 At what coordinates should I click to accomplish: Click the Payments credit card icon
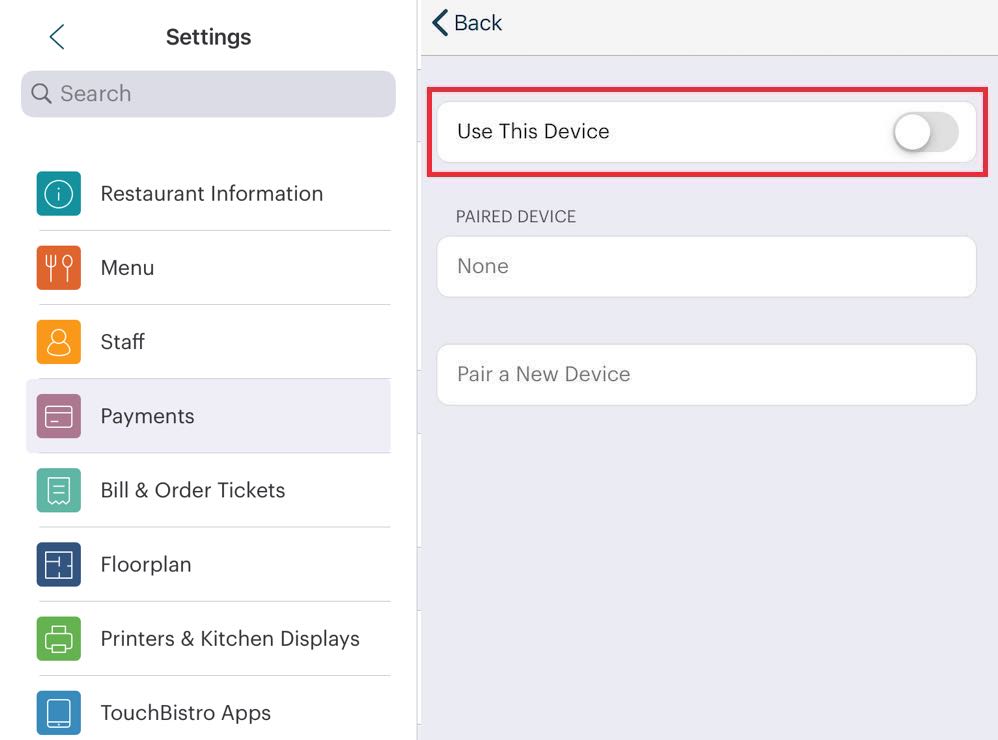(59, 416)
